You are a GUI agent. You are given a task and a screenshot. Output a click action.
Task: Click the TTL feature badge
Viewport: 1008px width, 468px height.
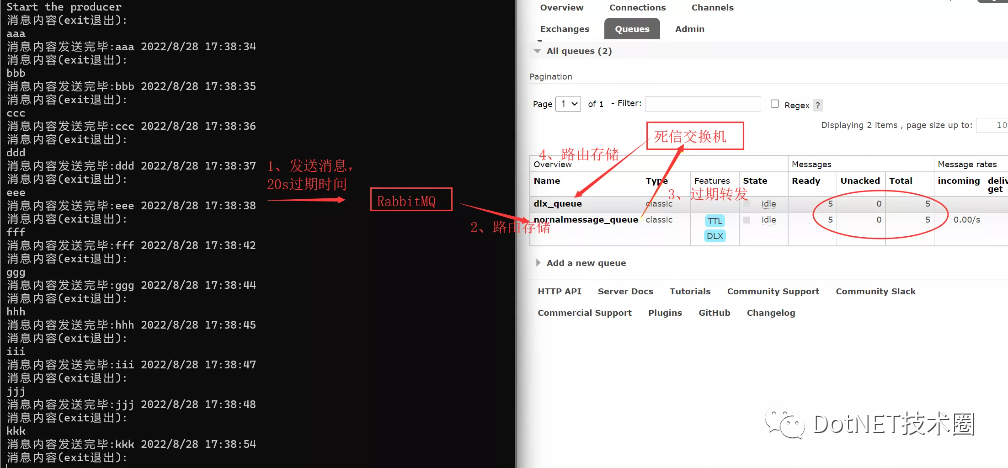coord(715,220)
